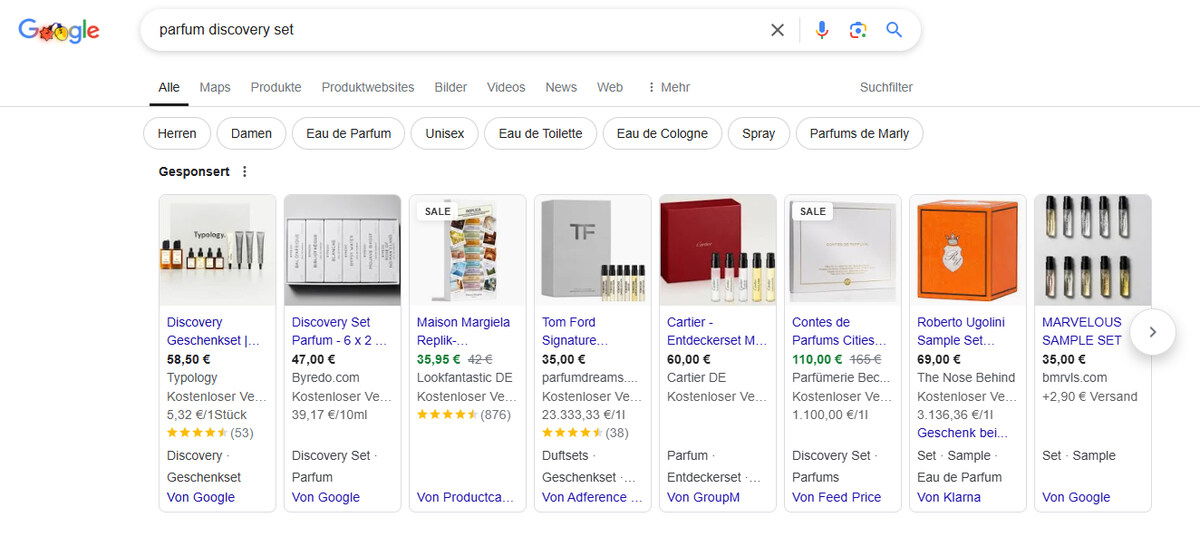Open Typology Discovery Geschenkset product image
Viewport: 1200px width, 537px height.
(217, 250)
